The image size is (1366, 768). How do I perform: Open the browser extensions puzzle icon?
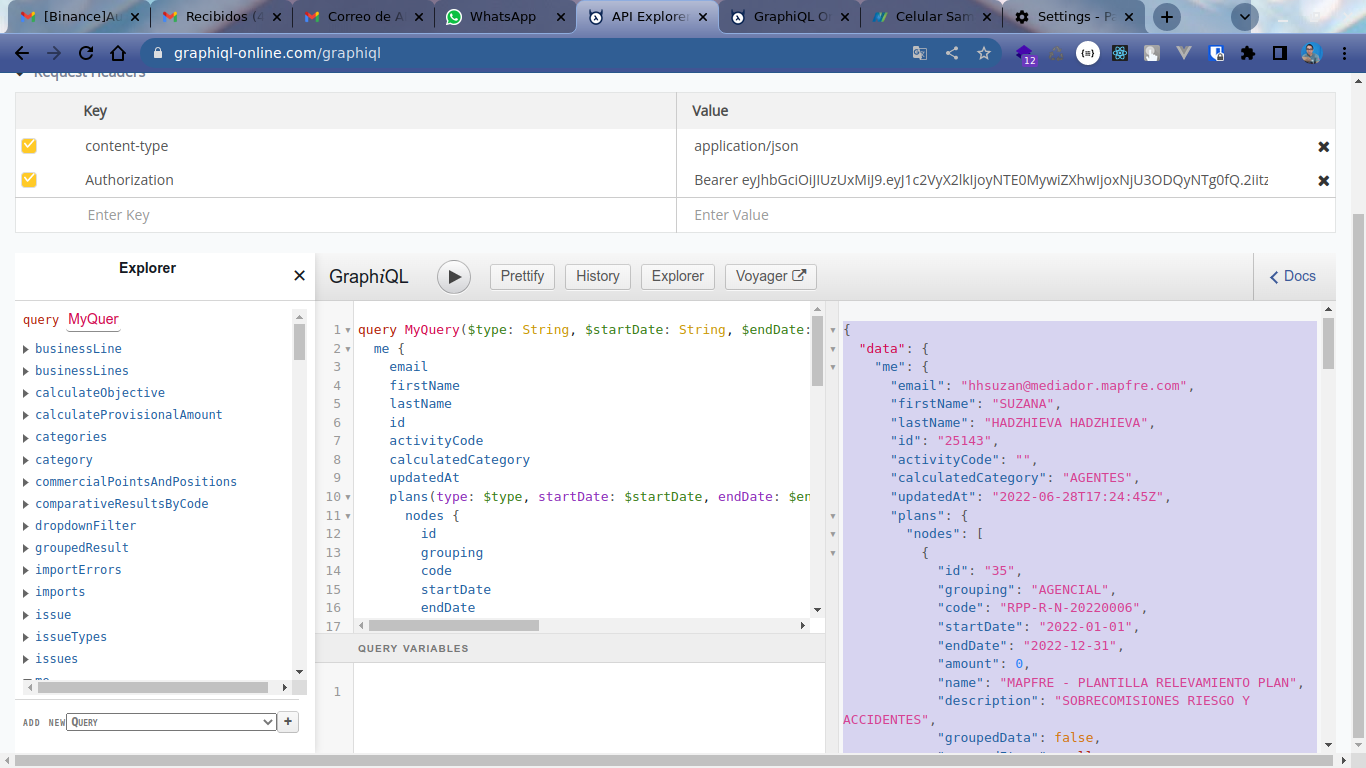(1247, 53)
